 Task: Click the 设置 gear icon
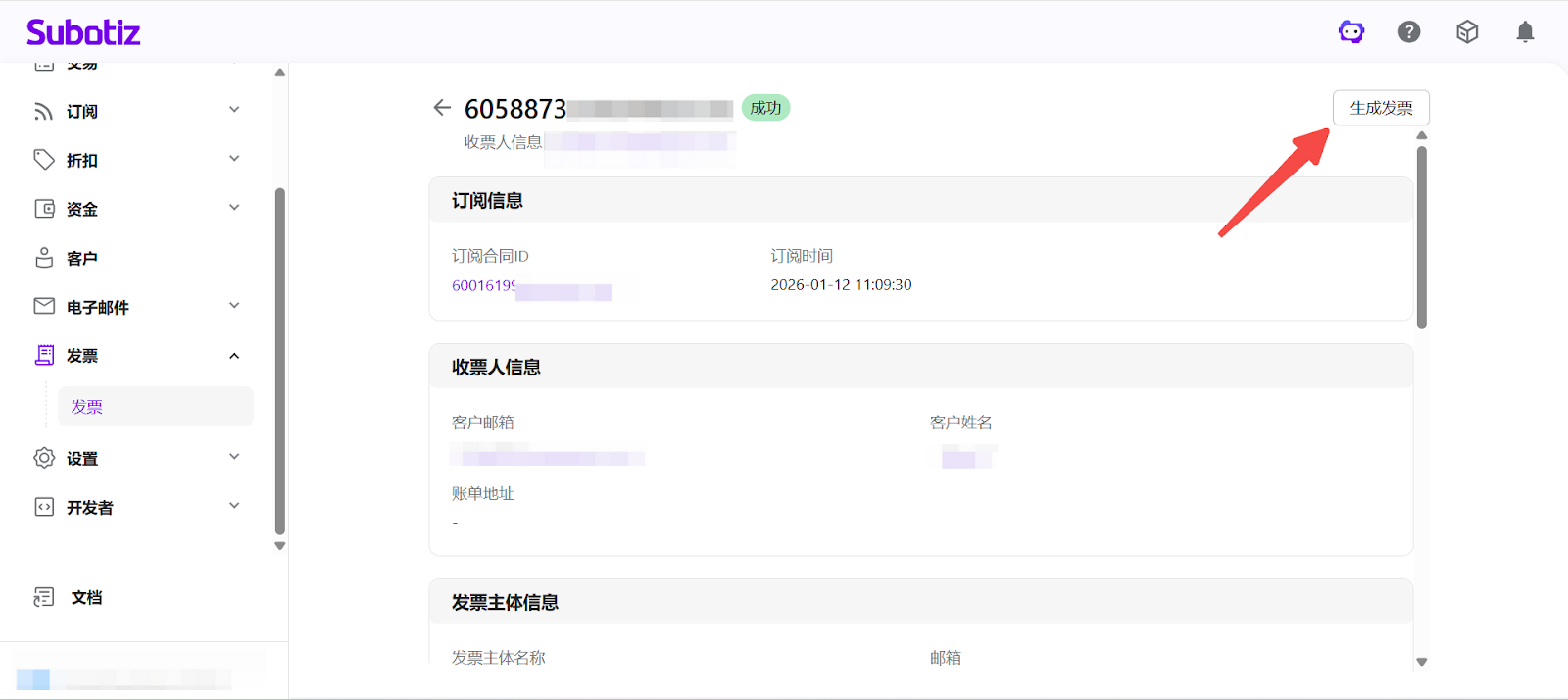44,458
